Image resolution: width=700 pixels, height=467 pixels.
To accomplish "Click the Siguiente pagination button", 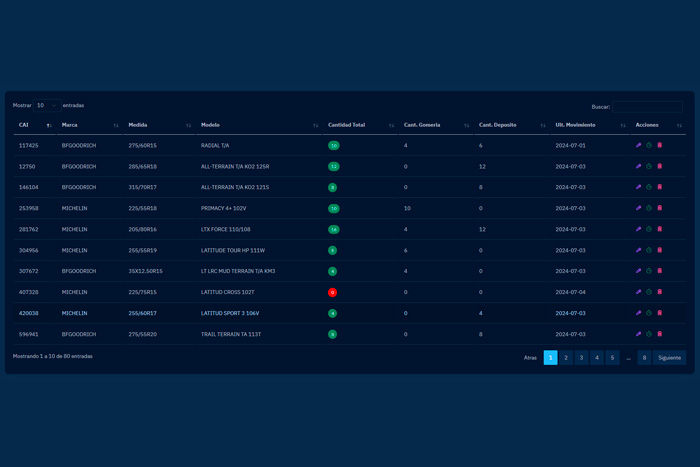I will [669, 358].
